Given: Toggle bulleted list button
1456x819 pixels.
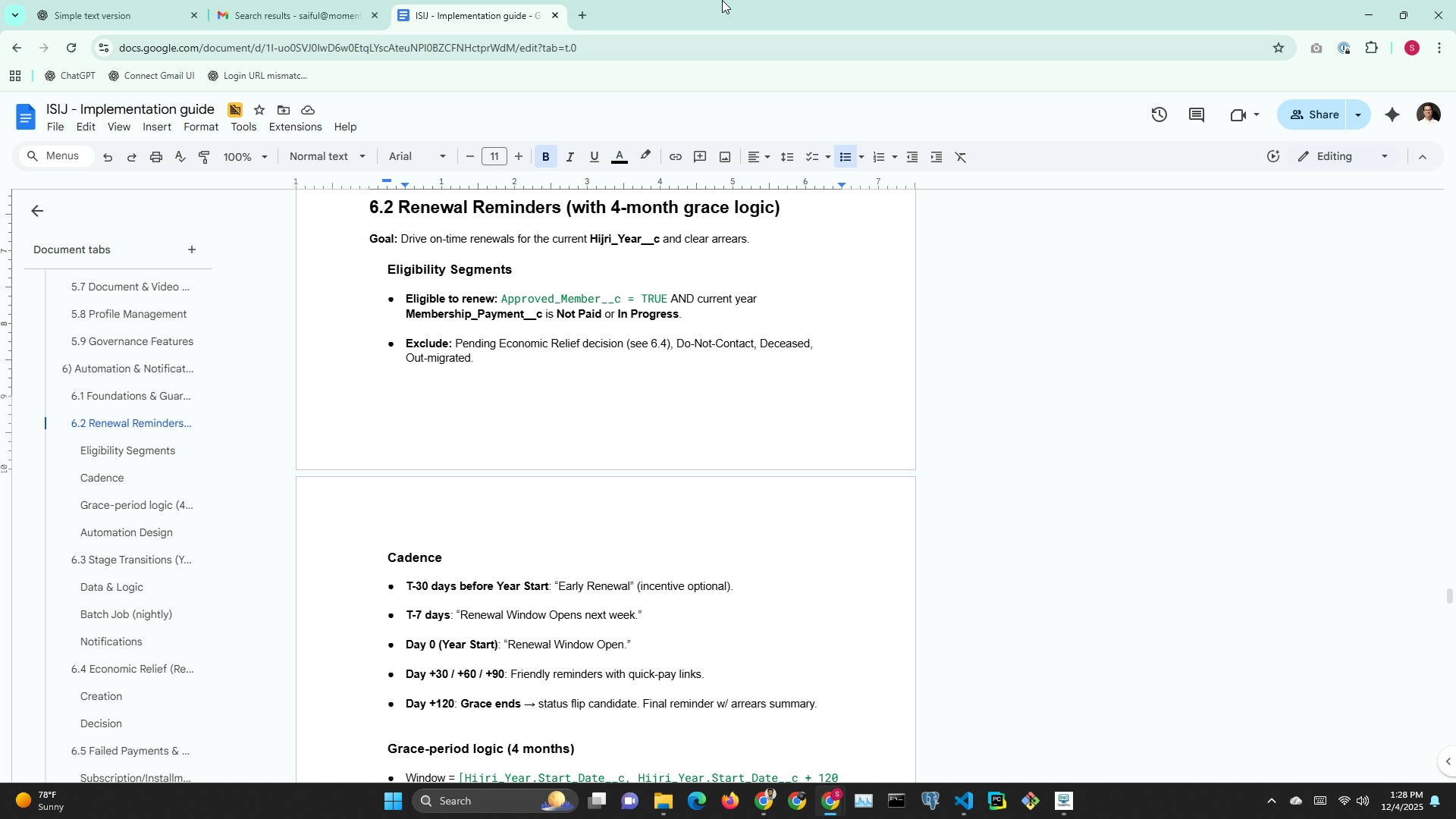Looking at the screenshot, I should pos(846,157).
